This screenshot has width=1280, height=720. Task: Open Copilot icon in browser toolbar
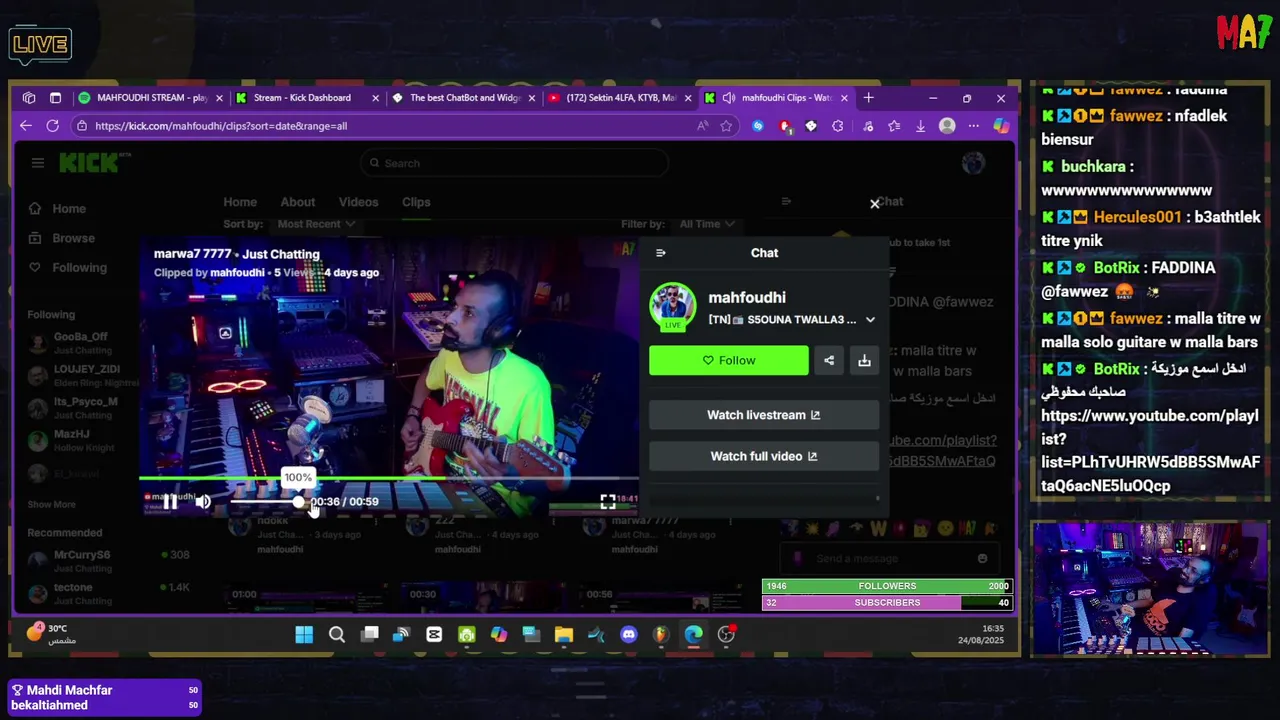pyautogui.click(x=1000, y=126)
